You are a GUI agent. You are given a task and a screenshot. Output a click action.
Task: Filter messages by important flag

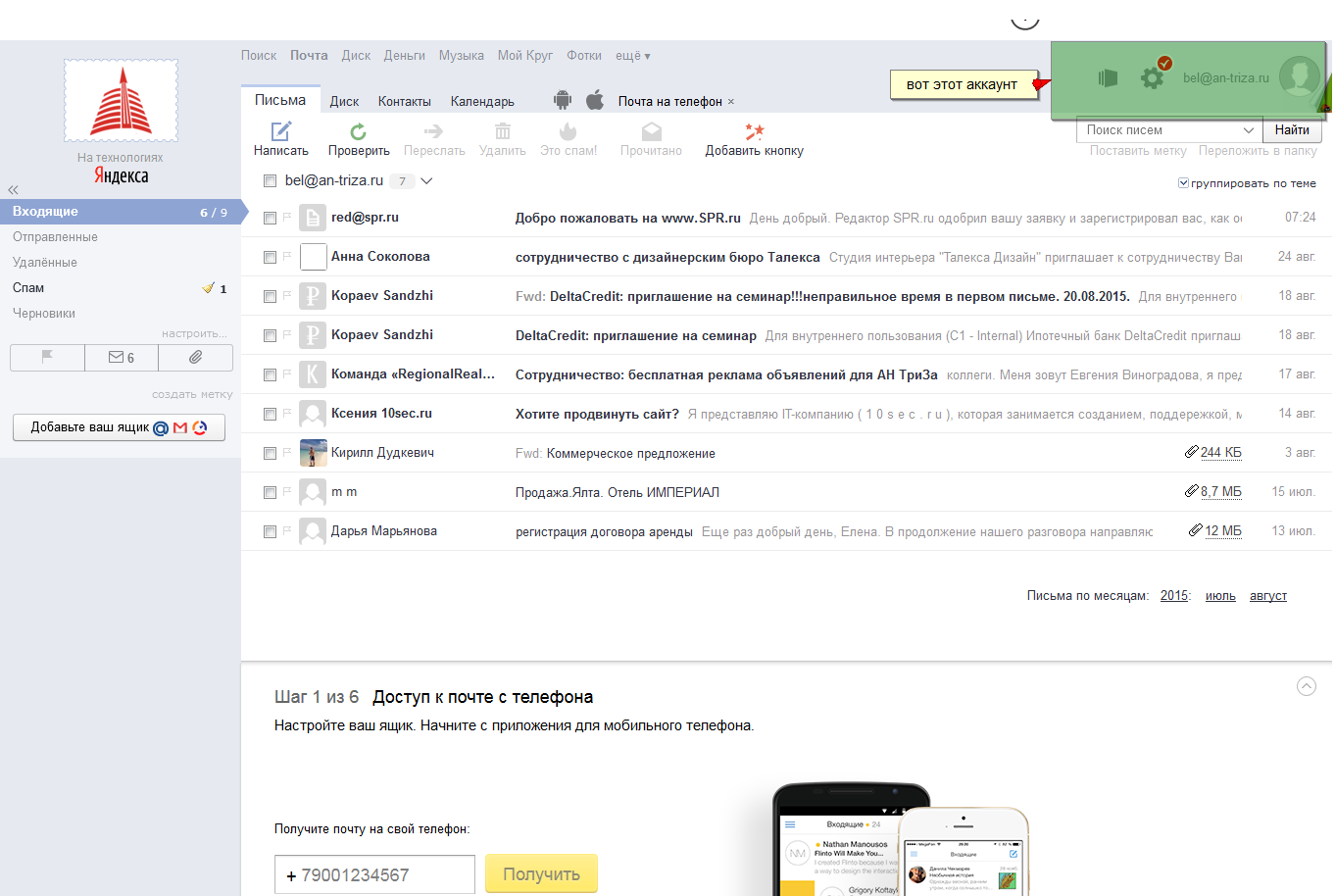click(x=47, y=358)
